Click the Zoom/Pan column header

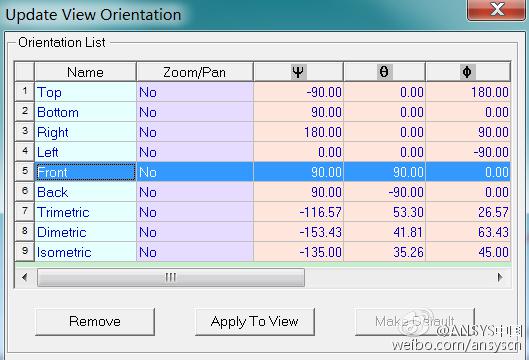point(195,72)
